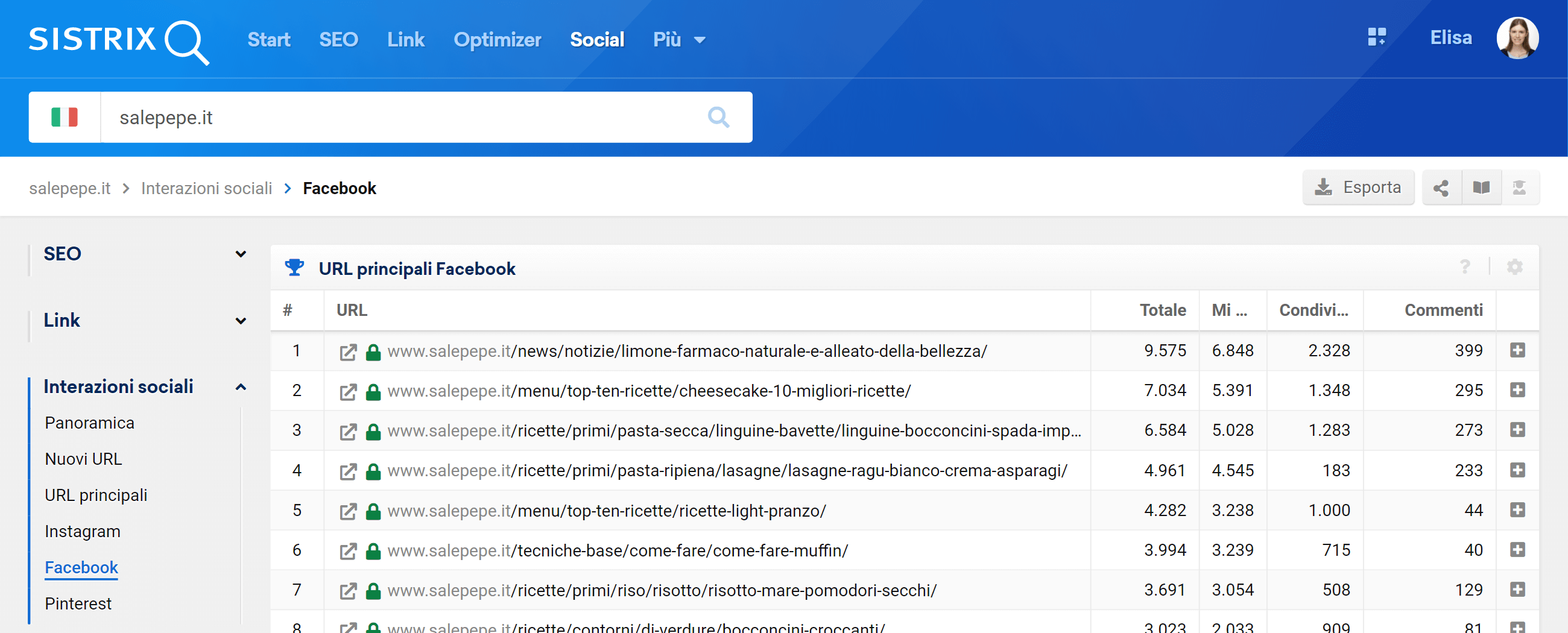Click salepepe.it breadcrumb link
The height and width of the screenshot is (633, 1568).
(69, 189)
